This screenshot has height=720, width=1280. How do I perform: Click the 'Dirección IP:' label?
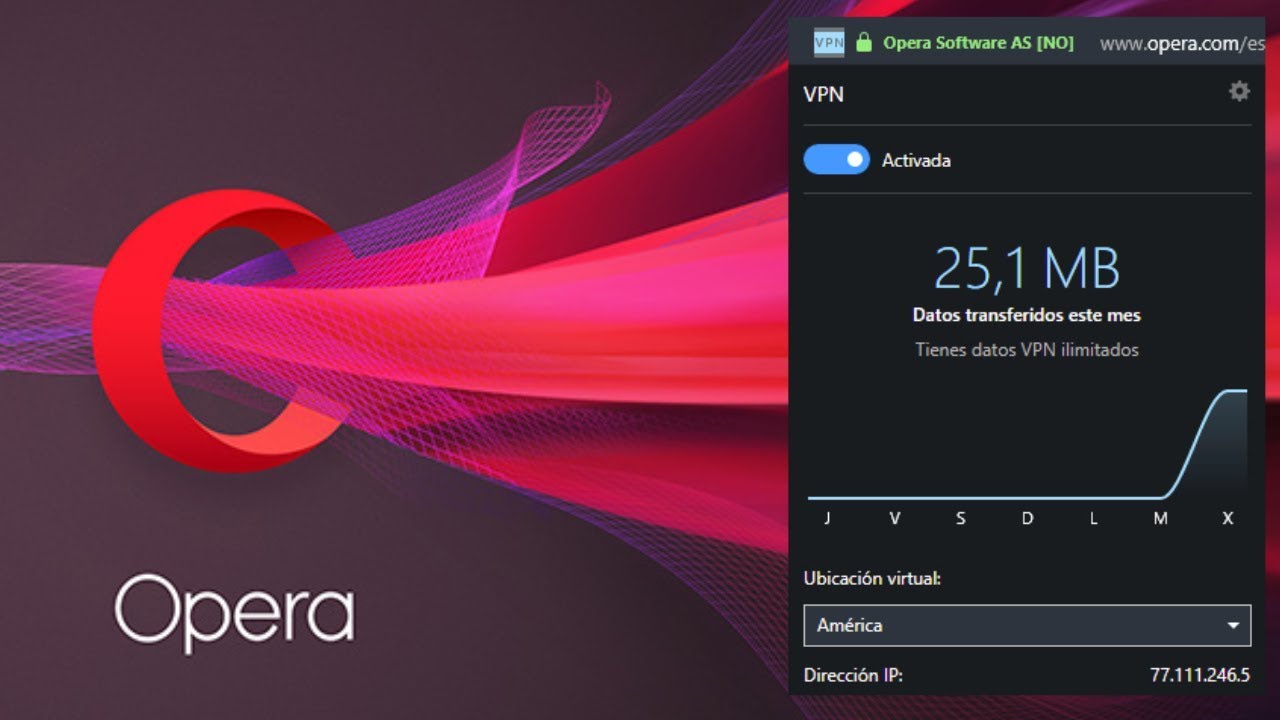pyautogui.click(x=853, y=675)
